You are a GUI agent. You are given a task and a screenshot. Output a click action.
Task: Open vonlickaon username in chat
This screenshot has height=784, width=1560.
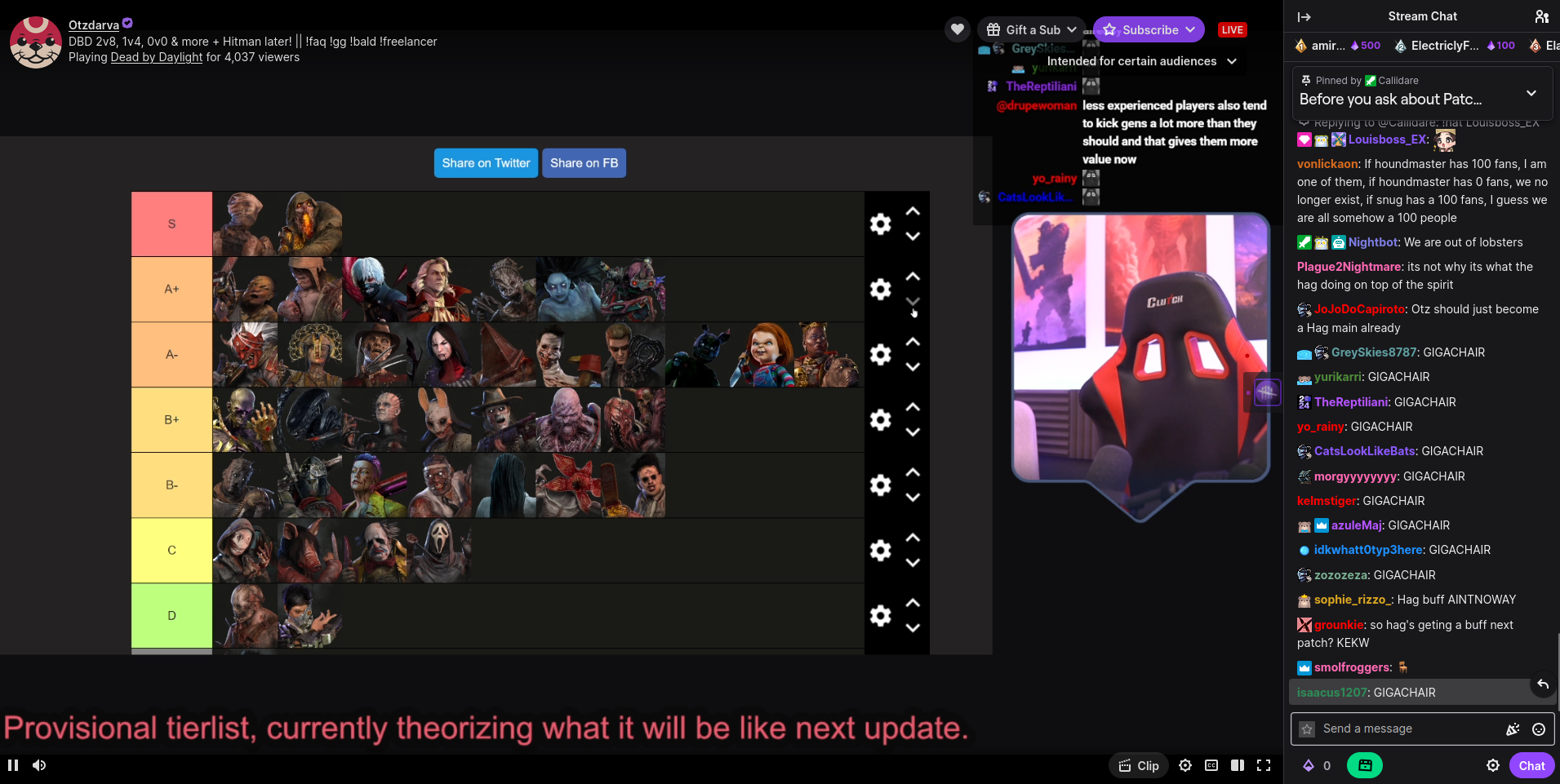point(1327,164)
